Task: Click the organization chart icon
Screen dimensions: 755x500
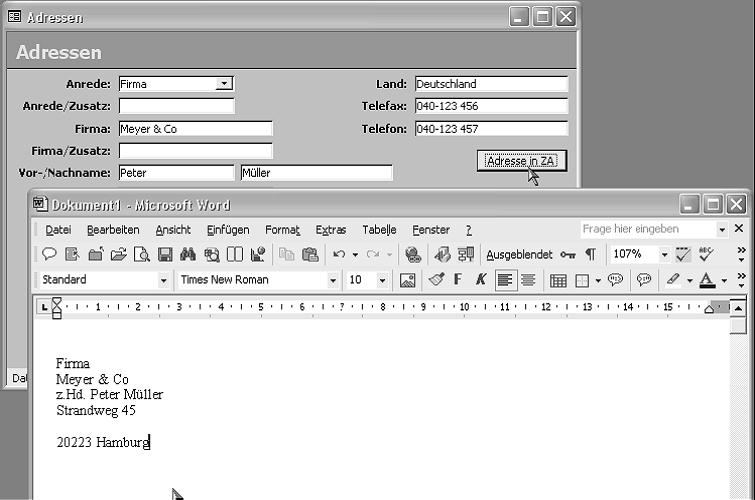Action: coord(466,254)
